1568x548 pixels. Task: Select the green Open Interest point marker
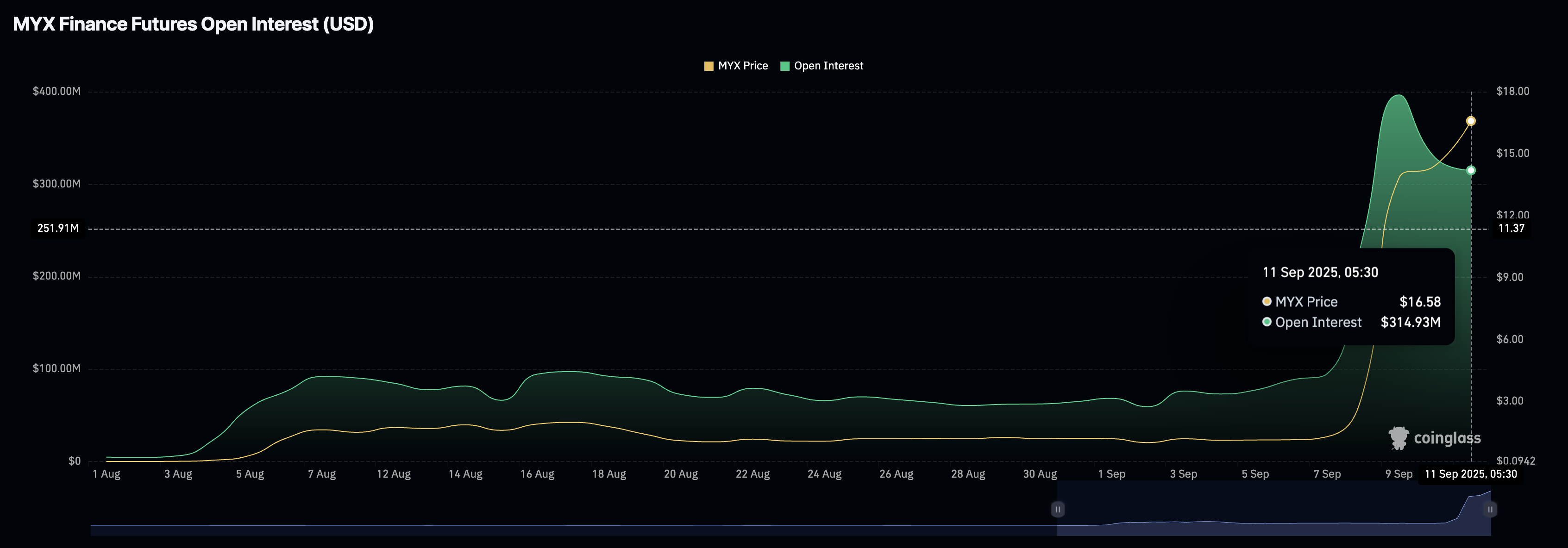[x=1471, y=170]
